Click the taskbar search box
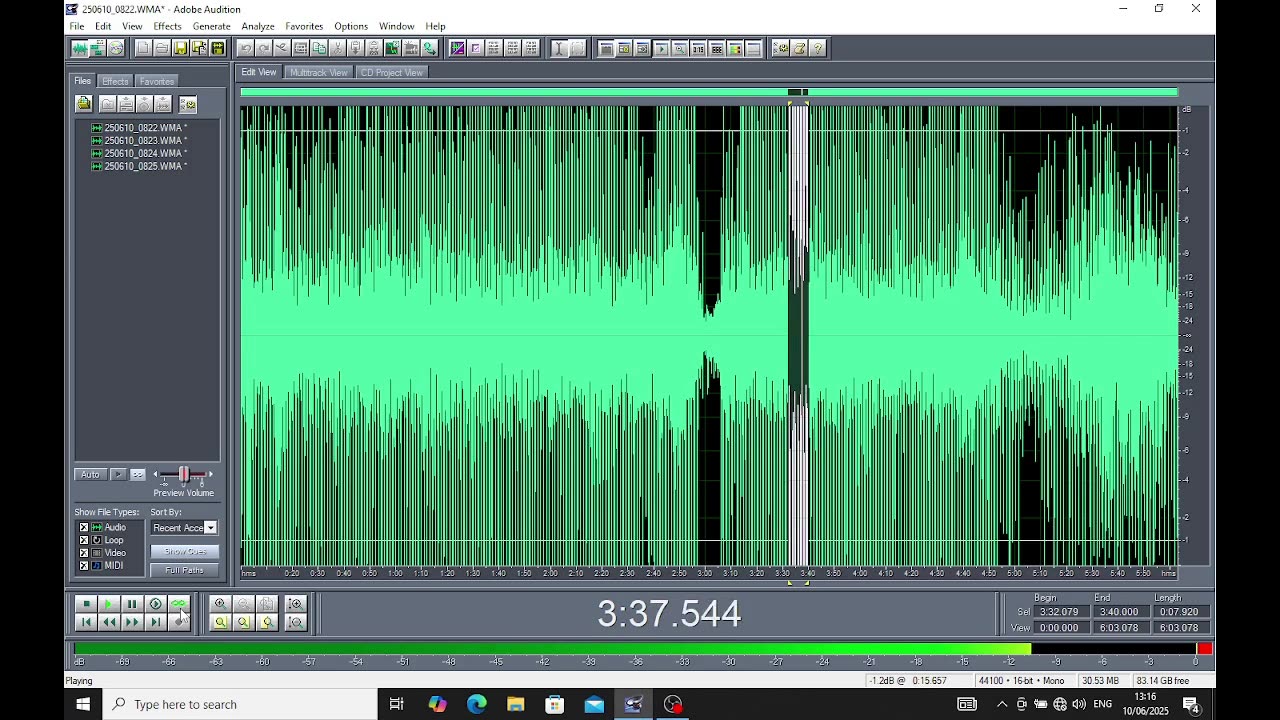1280x720 pixels. click(240, 704)
